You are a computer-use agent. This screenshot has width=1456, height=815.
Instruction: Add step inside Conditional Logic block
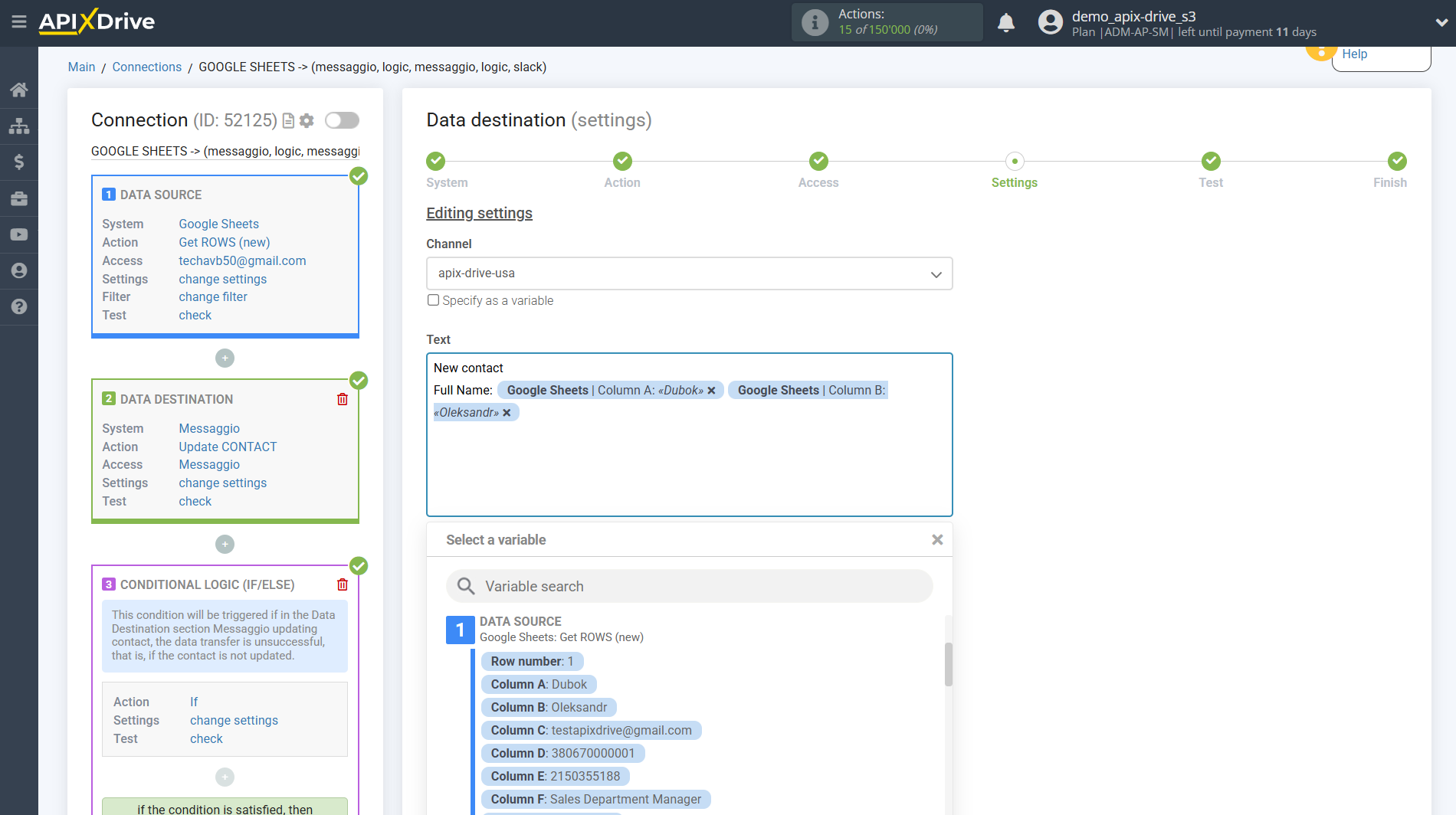(x=225, y=777)
